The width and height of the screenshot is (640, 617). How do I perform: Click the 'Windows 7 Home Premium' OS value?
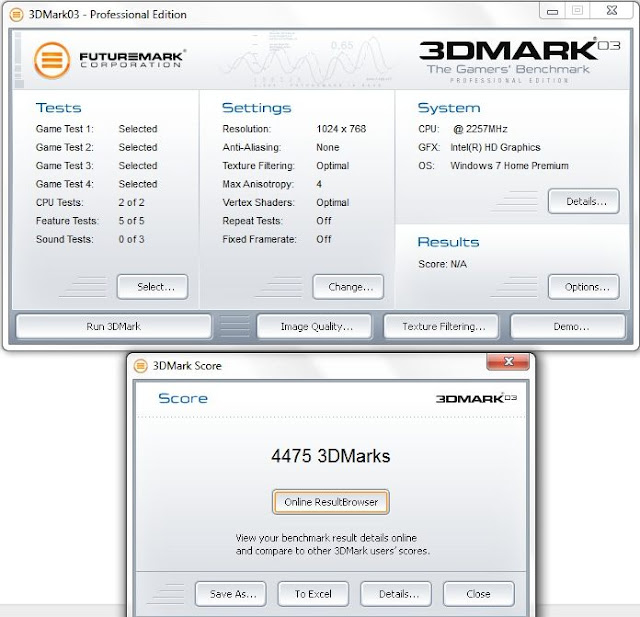pyautogui.click(x=509, y=166)
